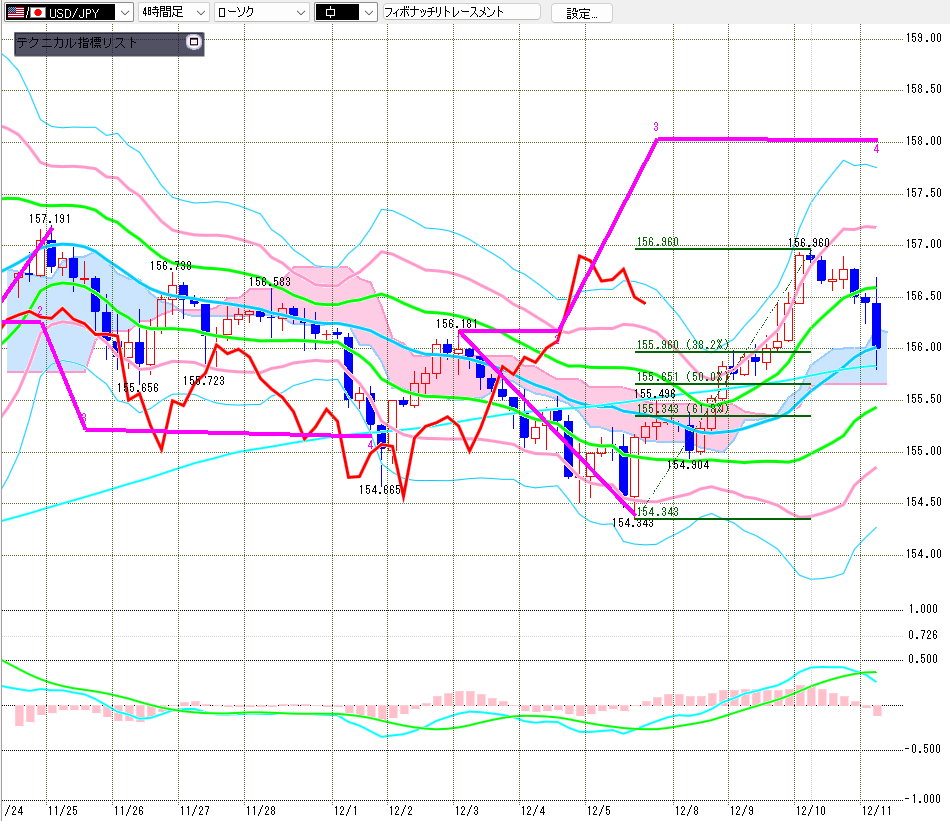Image resolution: width=950 pixels, height=821 pixels.
Task: Expand the テクニカル指標リスト panel with its square icon
Action: click(x=194, y=43)
